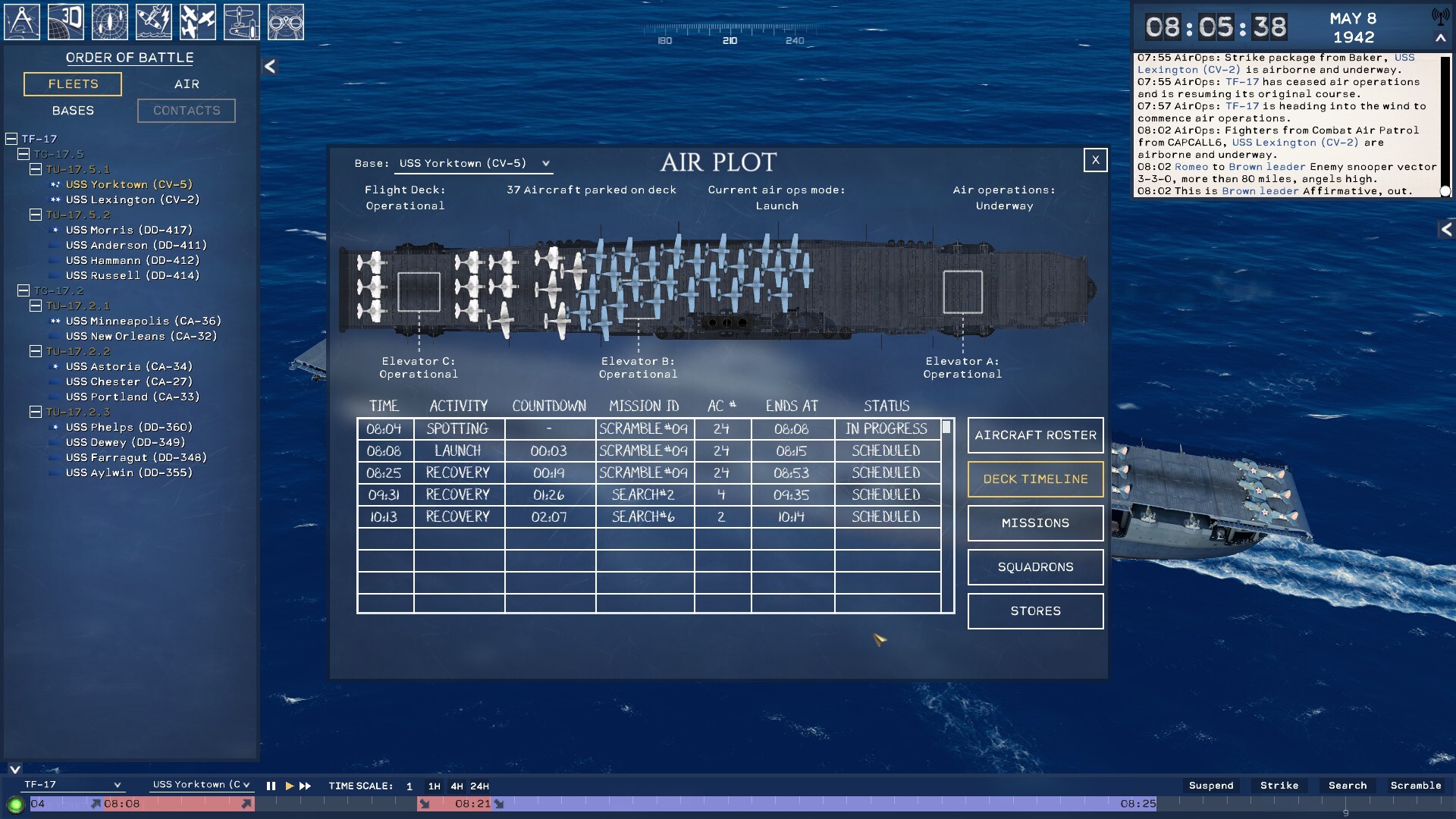
Task: Click the green status indicator light
Action: point(15,805)
